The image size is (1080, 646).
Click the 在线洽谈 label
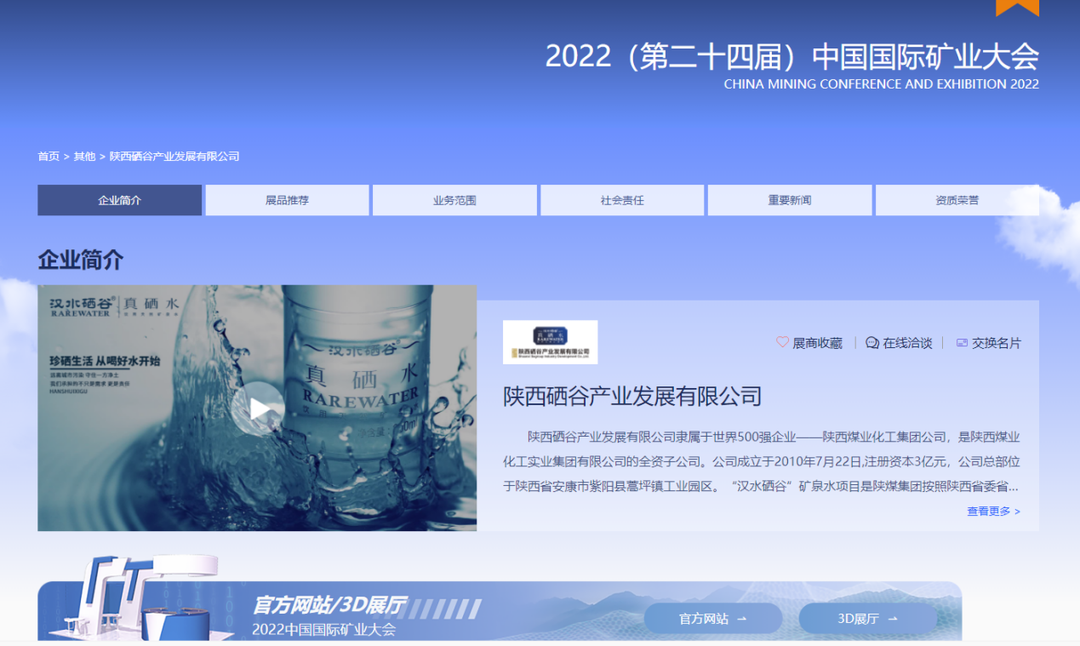pos(907,343)
